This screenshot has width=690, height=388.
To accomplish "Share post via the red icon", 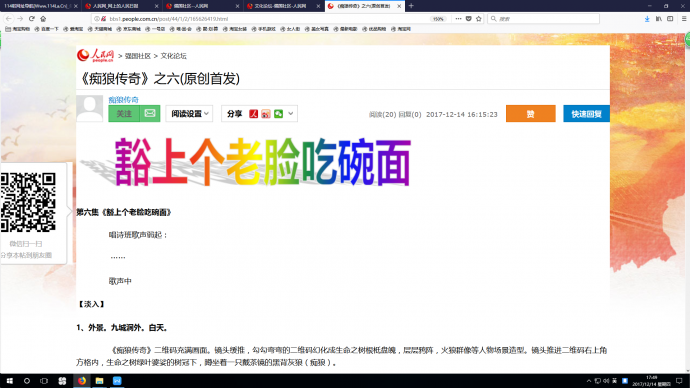I will [253, 114].
